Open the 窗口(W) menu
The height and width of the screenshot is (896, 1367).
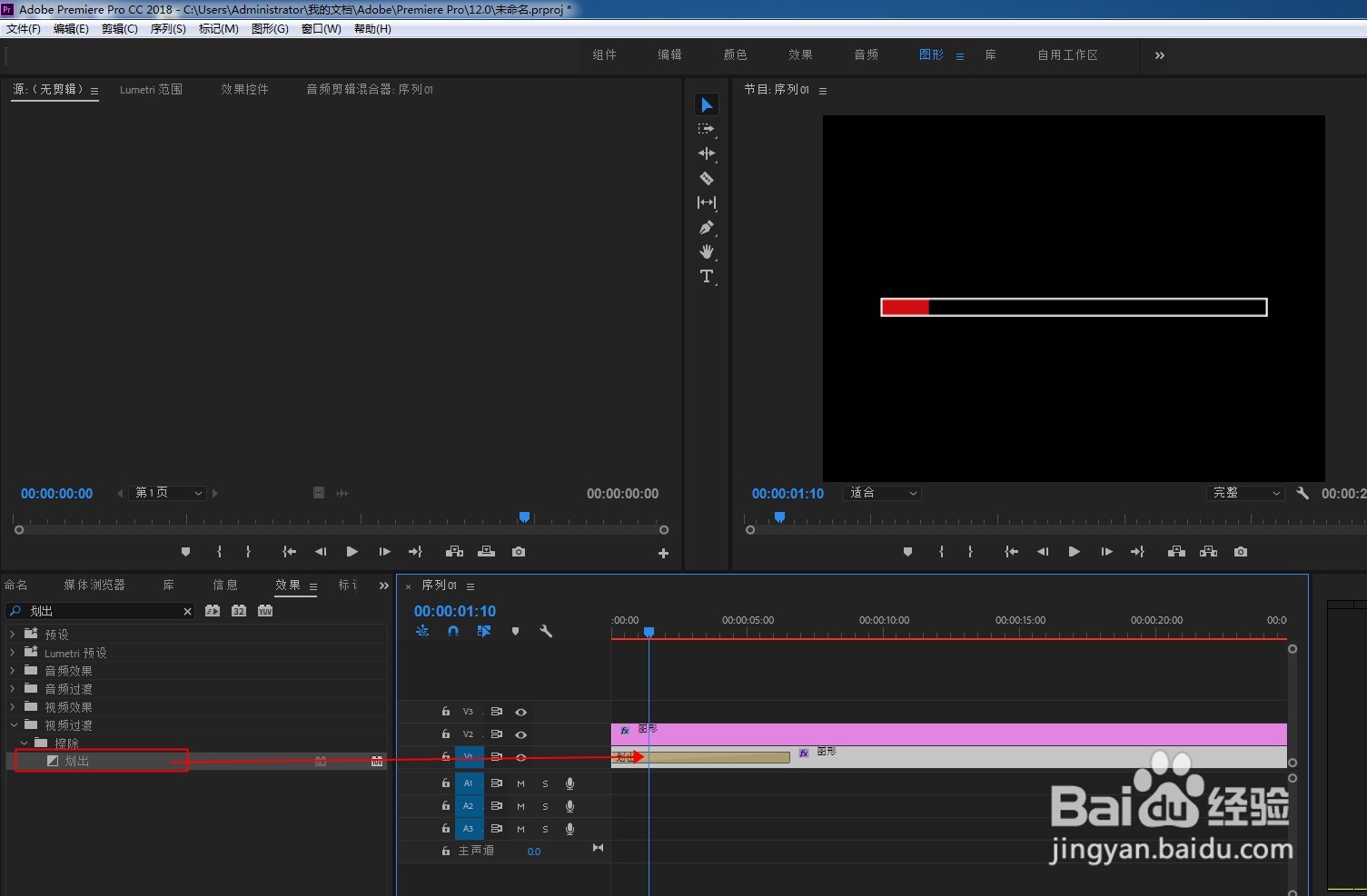pyautogui.click(x=322, y=29)
